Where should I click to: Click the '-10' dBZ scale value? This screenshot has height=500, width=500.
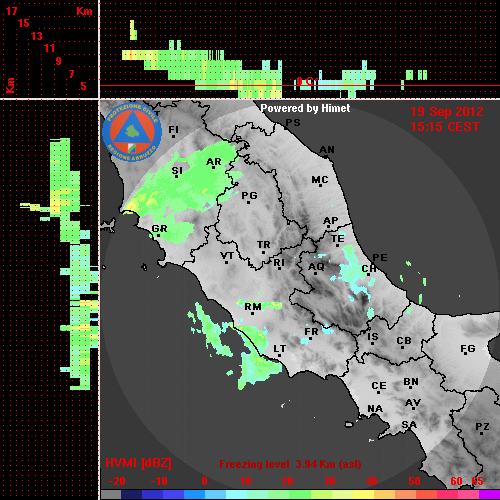coord(159,481)
